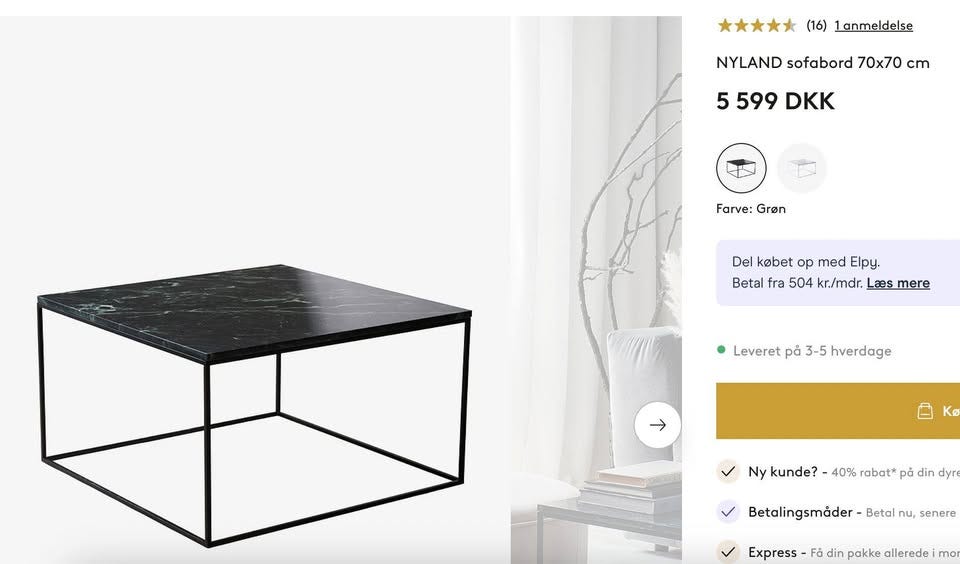Image resolution: width=960 pixels, height=564 pixels.
Task: Choose the white table color variant
Action: pyautogui.click(x=802, y=168)
